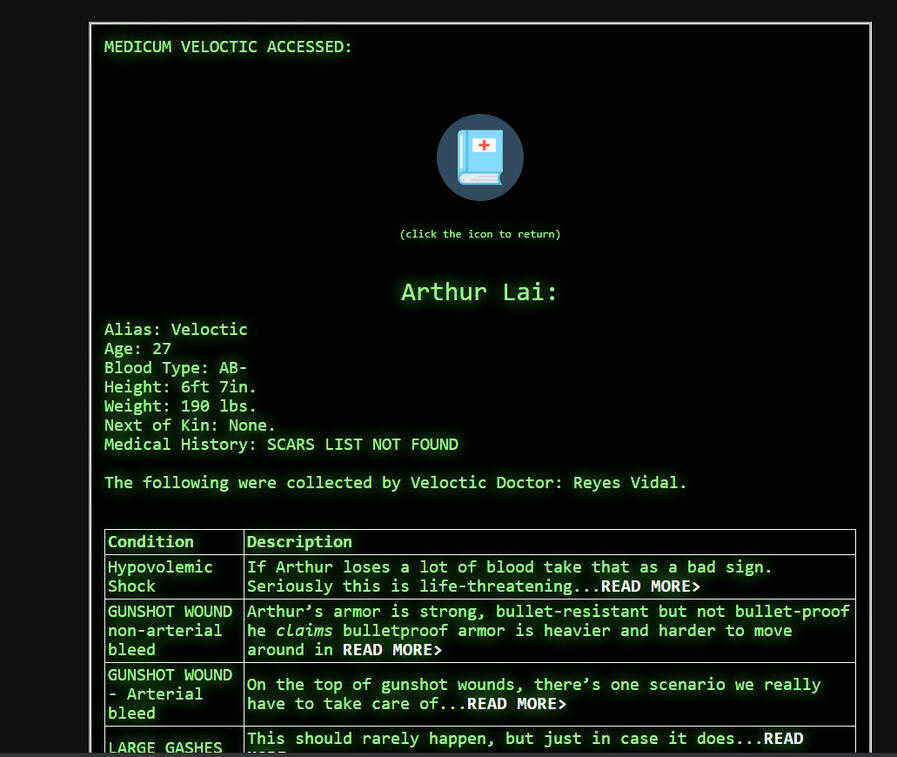
Task: Click the Arthur Lai heading
Action: (480, 292)
